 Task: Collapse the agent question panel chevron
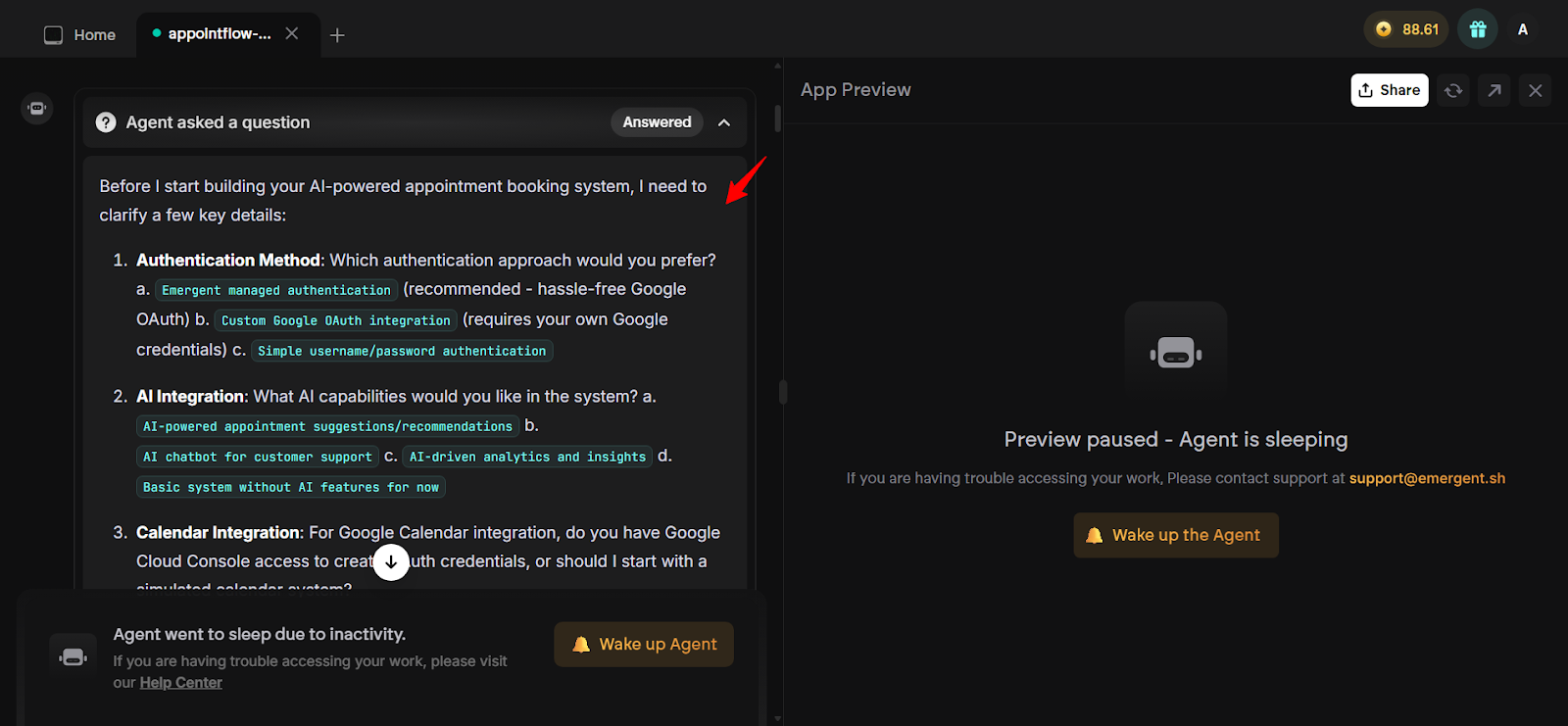pos(724,122)
